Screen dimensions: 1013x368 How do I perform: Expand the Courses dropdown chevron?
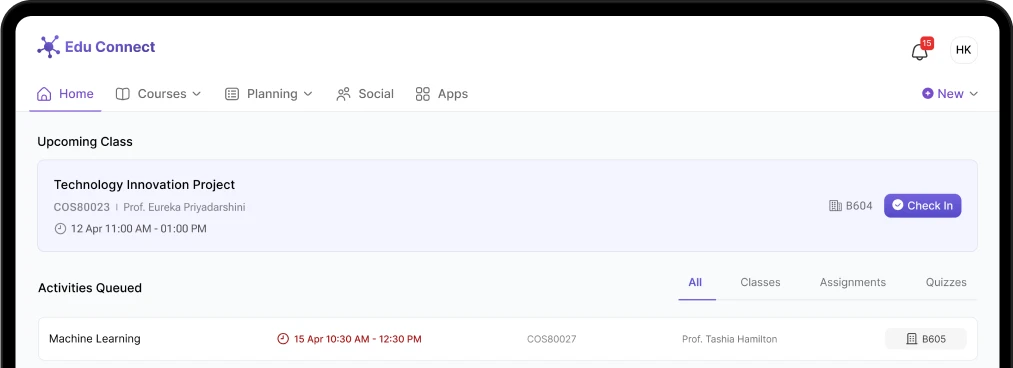pyautogui.click(x=196, y=94)
